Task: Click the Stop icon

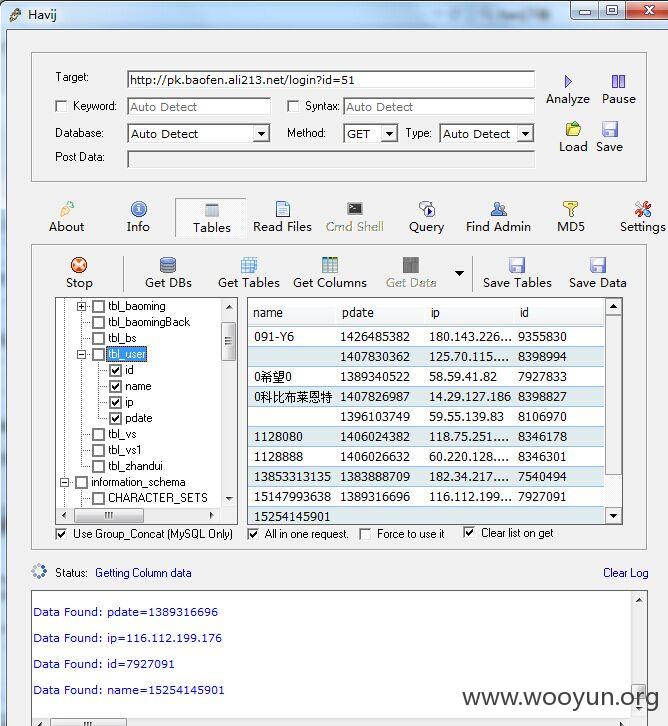Action: (79, 265)
